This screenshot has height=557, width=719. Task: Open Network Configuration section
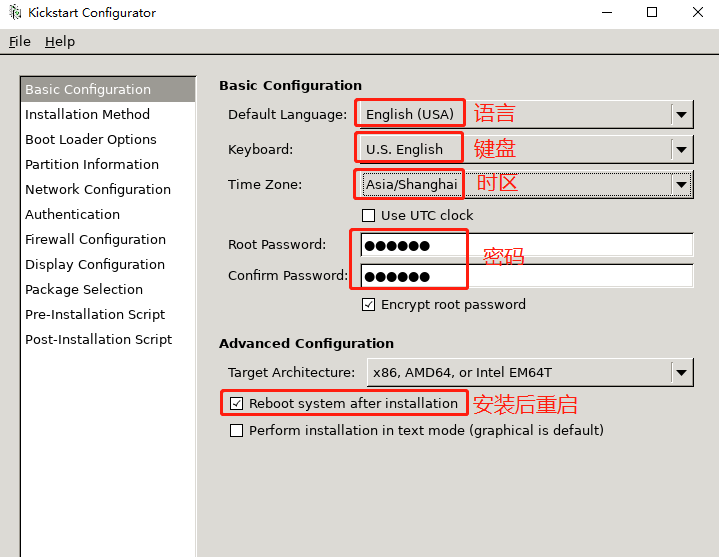coord(108,189)
